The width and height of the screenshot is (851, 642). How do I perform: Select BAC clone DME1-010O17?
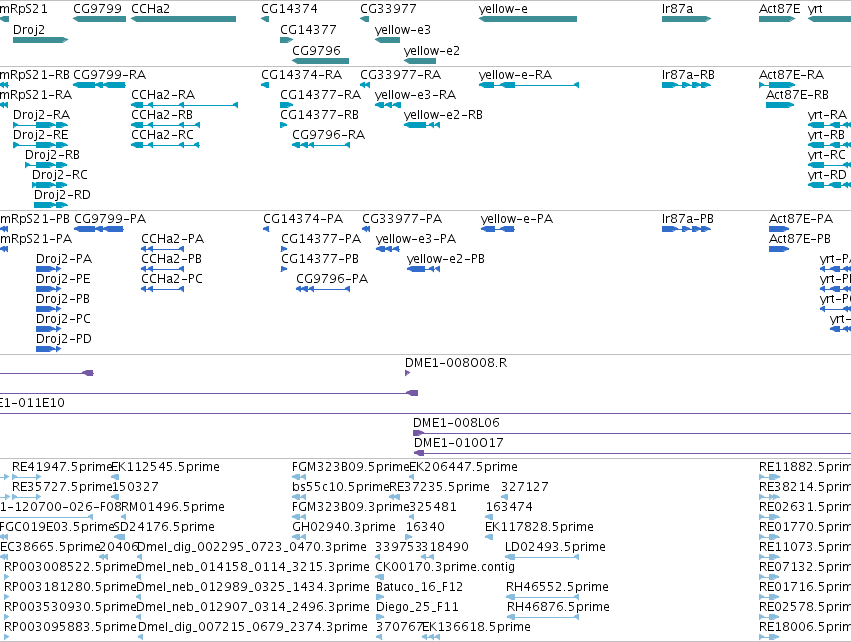[x=459, y=443]
